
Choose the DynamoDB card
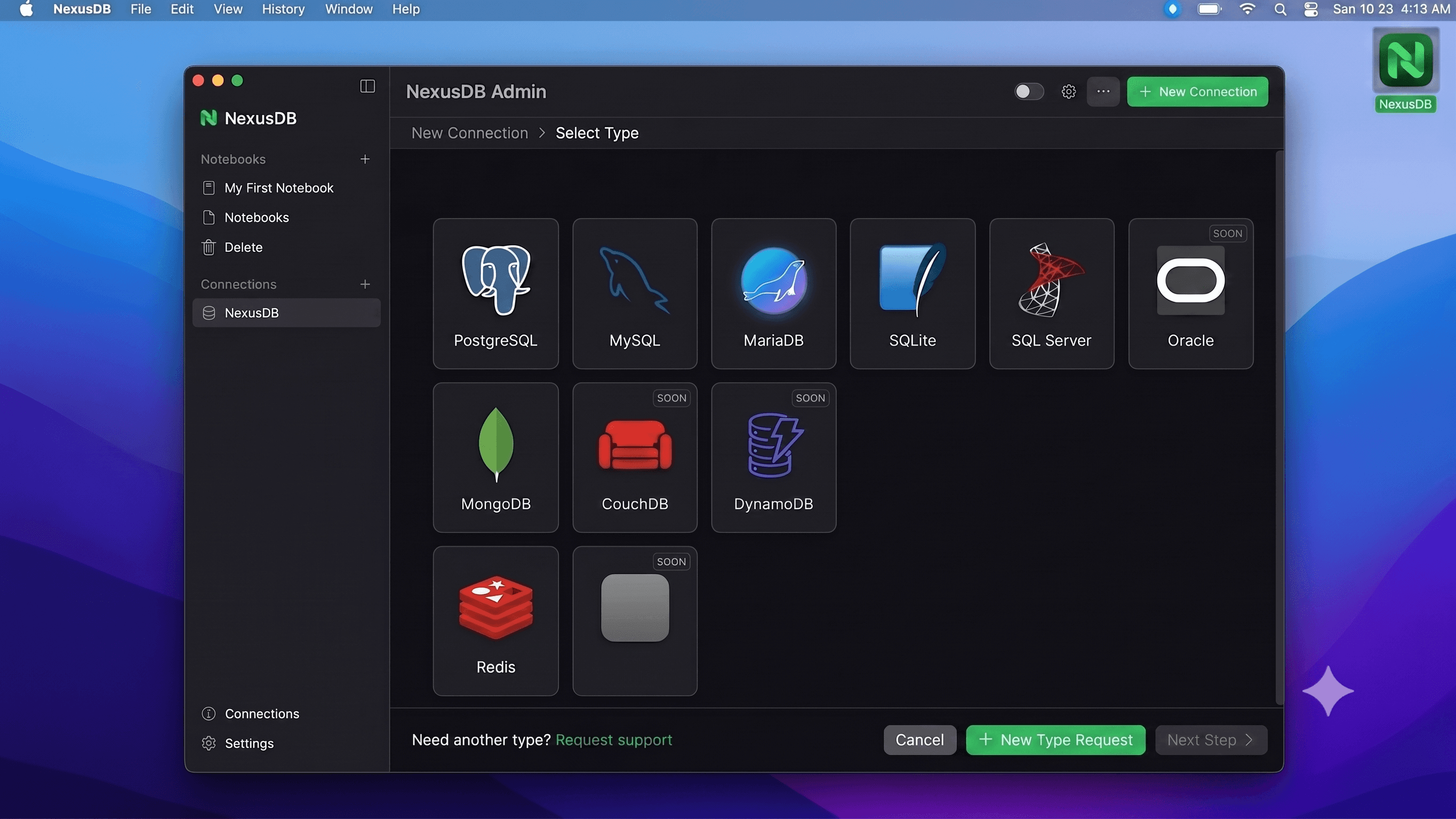click(773, 457)
